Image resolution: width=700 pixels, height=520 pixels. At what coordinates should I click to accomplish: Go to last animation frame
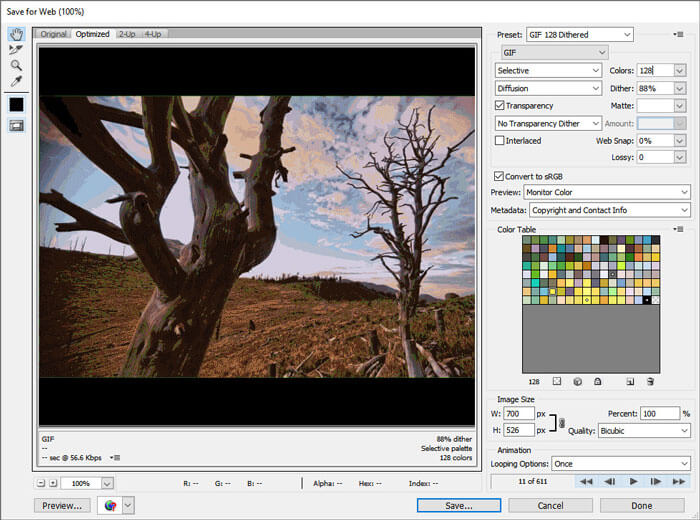point(679,481)
